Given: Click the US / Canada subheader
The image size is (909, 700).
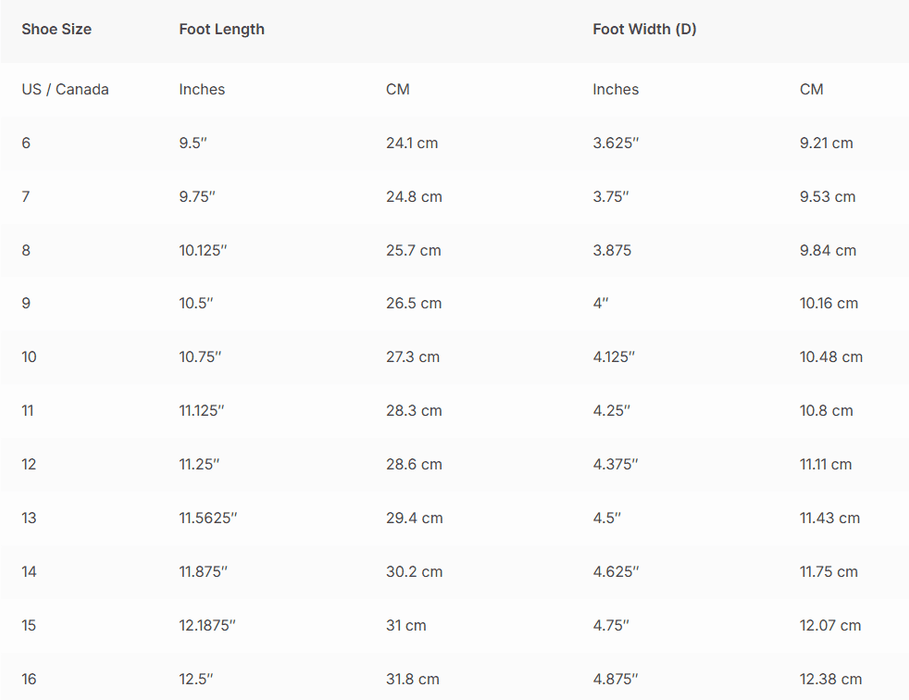Looking at the screenshot, I should (x=65, y=89).
